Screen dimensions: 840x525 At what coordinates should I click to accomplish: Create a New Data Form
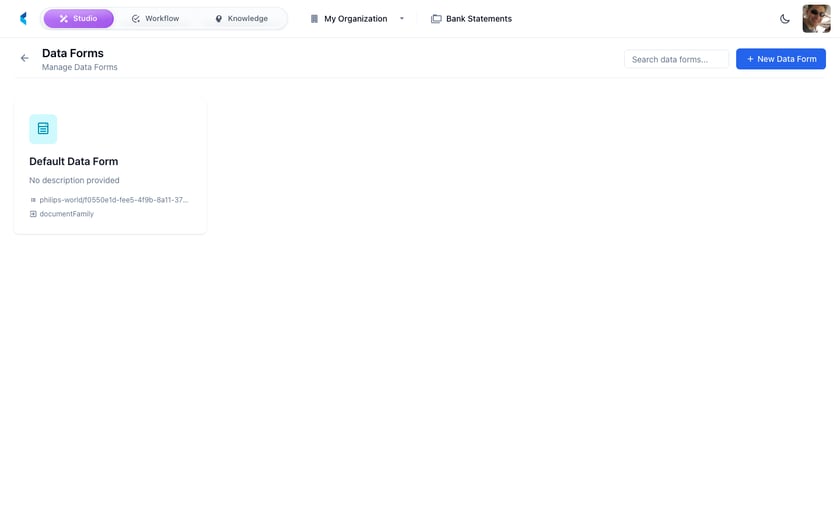(x=781, y=59)
